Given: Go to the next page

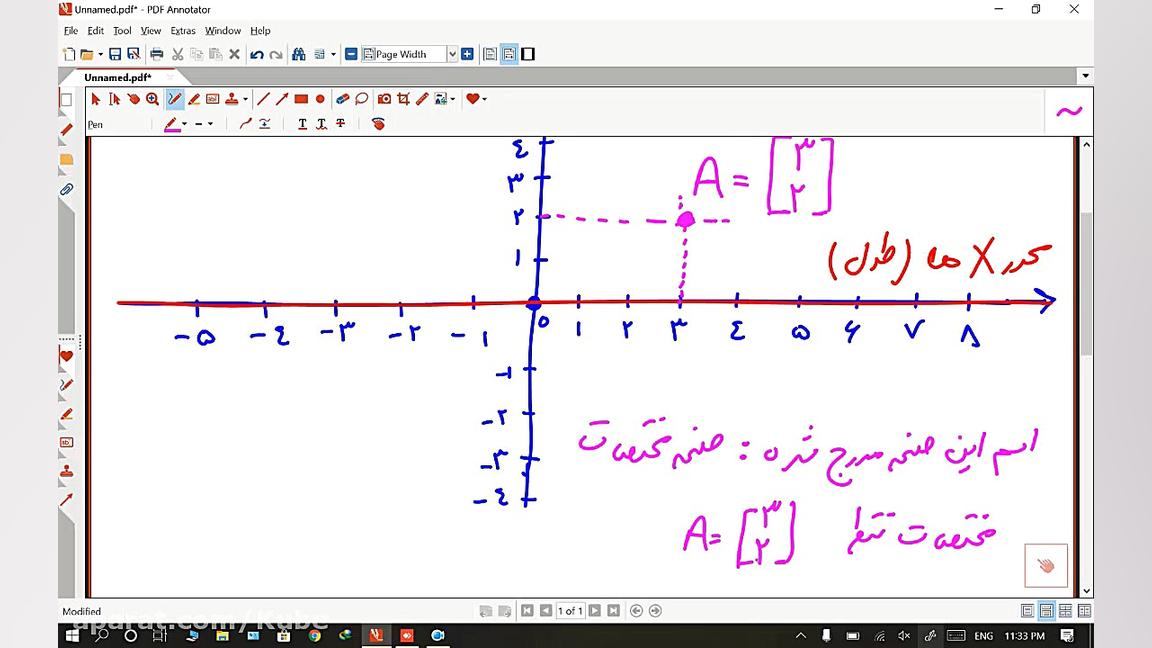Looking at the screenshot, I should (x=595, y=611).
